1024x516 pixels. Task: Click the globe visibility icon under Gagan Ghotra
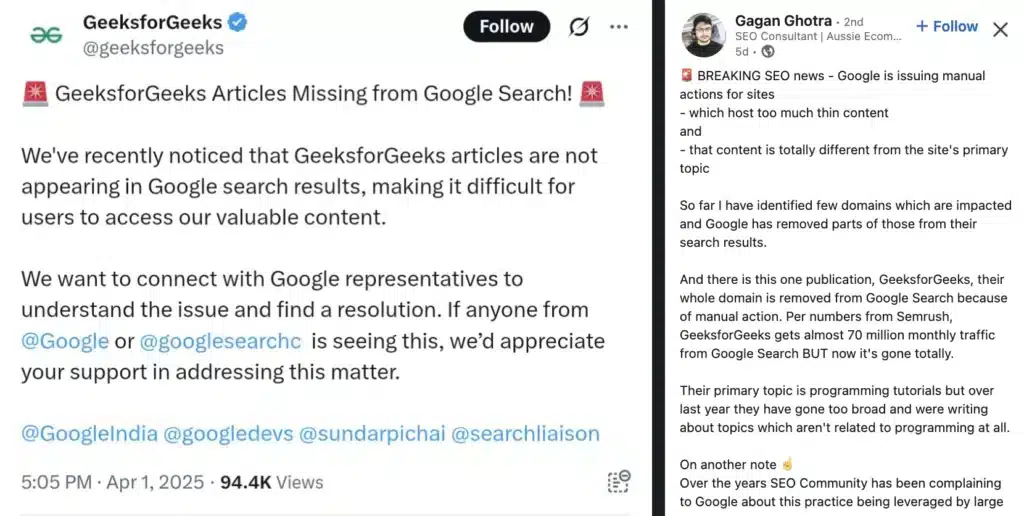click(768, 51)
